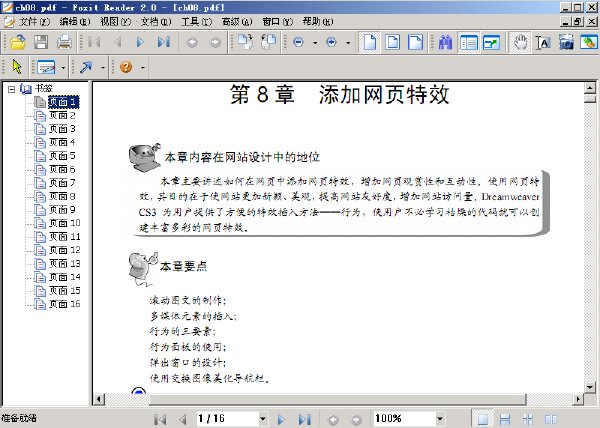
Task: Click the horizontal scrollbar thumb
Action: 337,399
